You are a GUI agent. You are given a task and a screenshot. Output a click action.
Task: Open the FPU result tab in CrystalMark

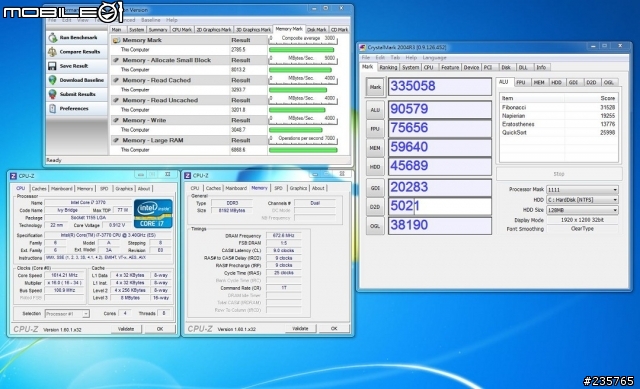pyautogui.click(x=521, y=82)
